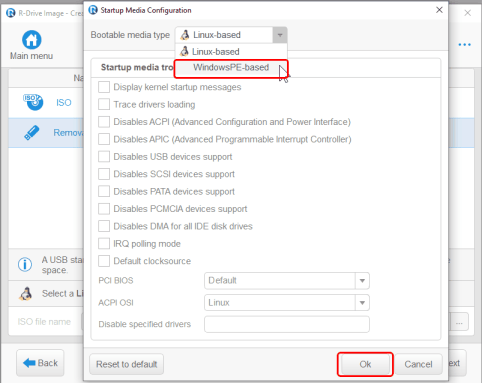Choose WindowsPE-based from the list
The height and width of the screenshot is (383, 482).
[x=231, y=68]
